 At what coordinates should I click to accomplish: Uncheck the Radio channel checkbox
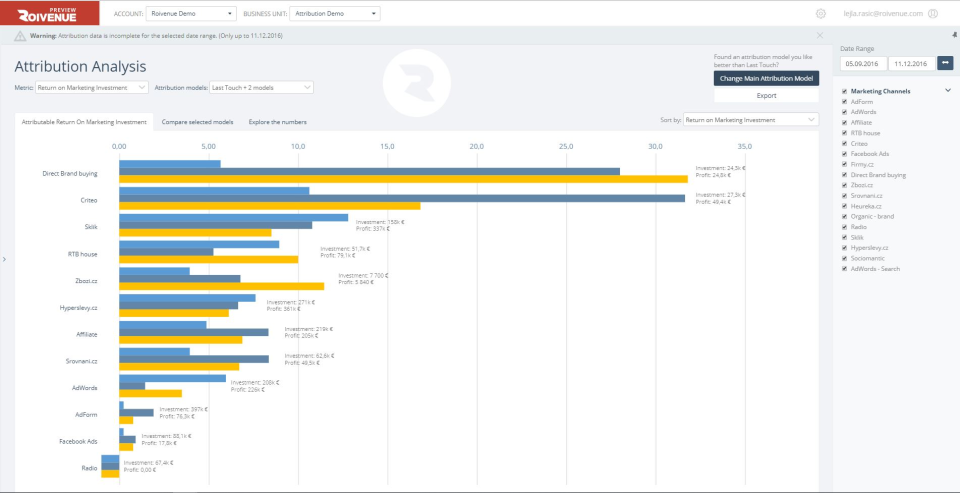coord(845,227)
